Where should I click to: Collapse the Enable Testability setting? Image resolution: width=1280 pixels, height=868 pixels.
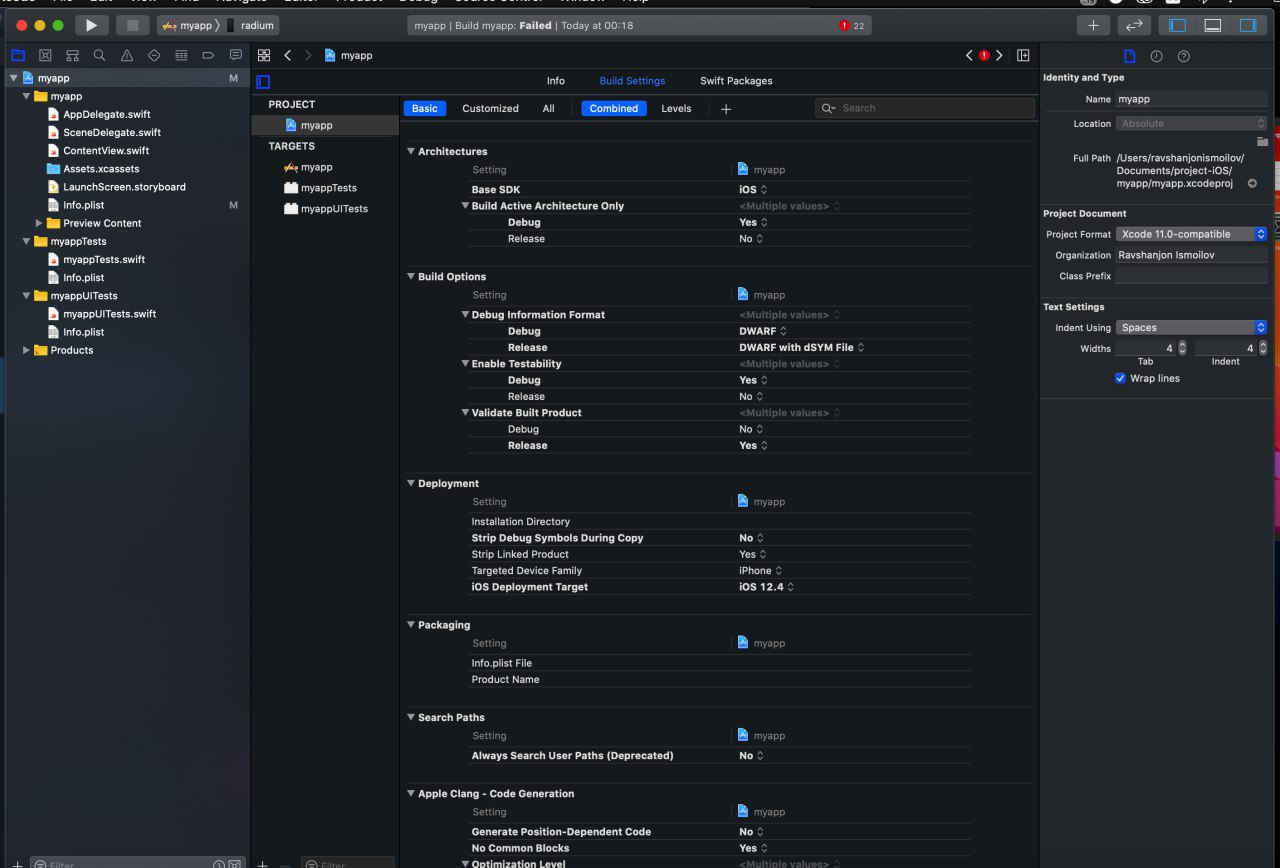point(465,364)
